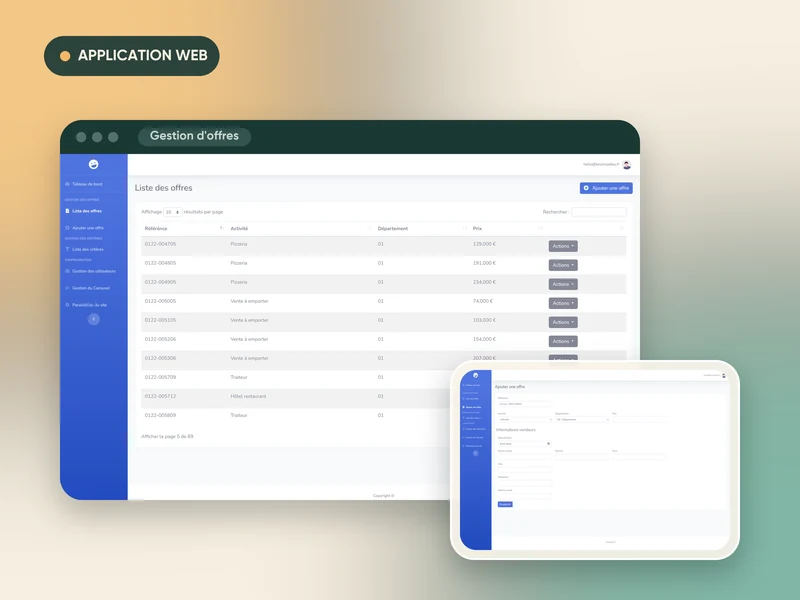Open Actions dropdown for offer 0122-004705

(563, 246)
